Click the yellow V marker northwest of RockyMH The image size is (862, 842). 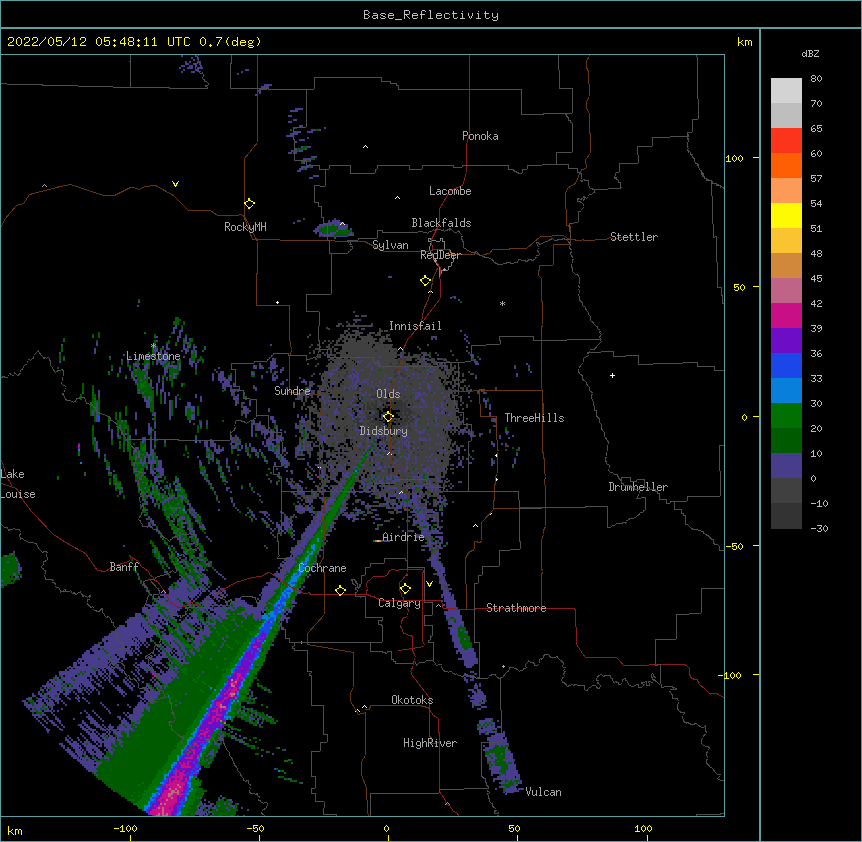tap(175, 184)
